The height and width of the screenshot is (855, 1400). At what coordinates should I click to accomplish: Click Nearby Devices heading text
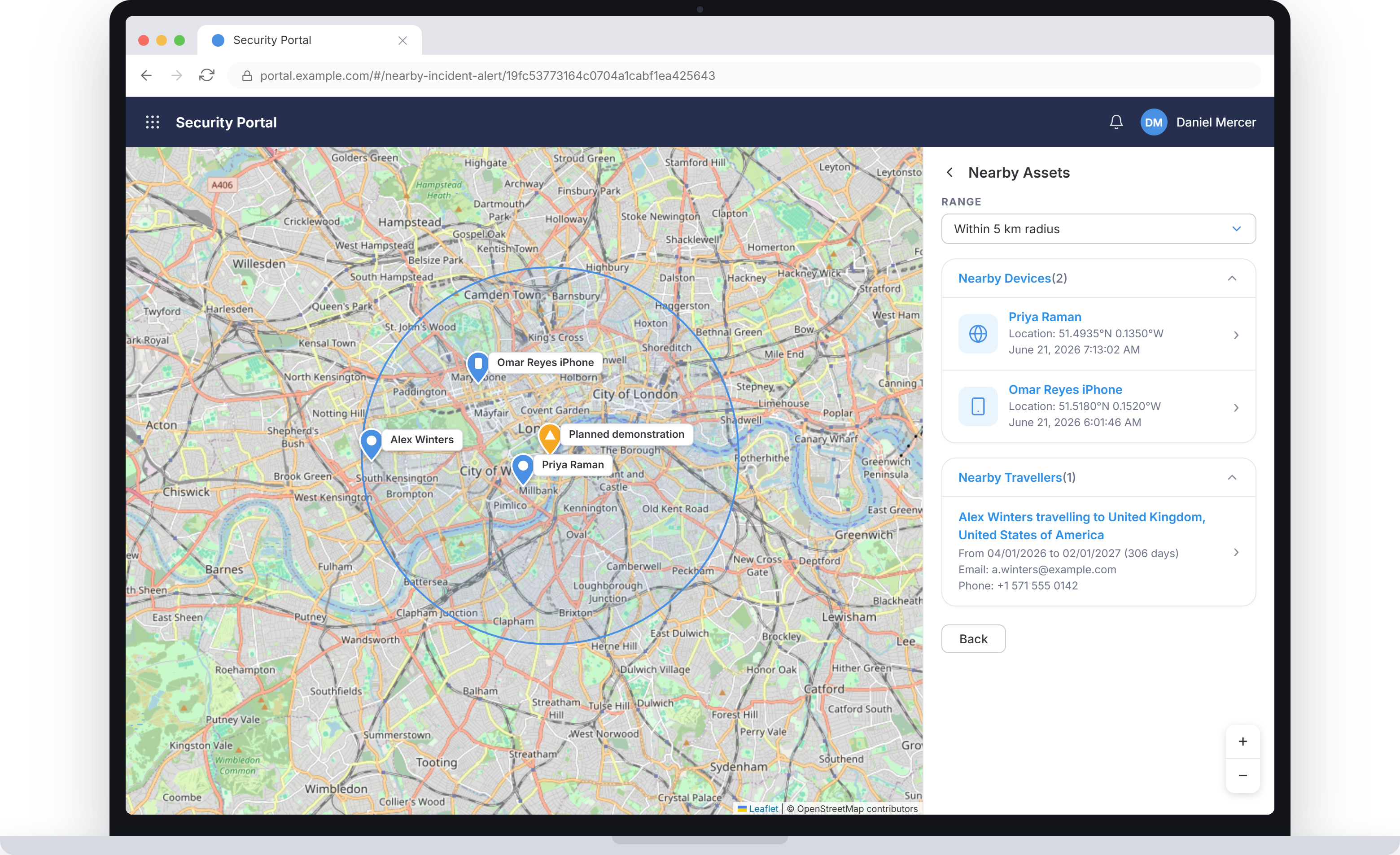[1005, 279]
